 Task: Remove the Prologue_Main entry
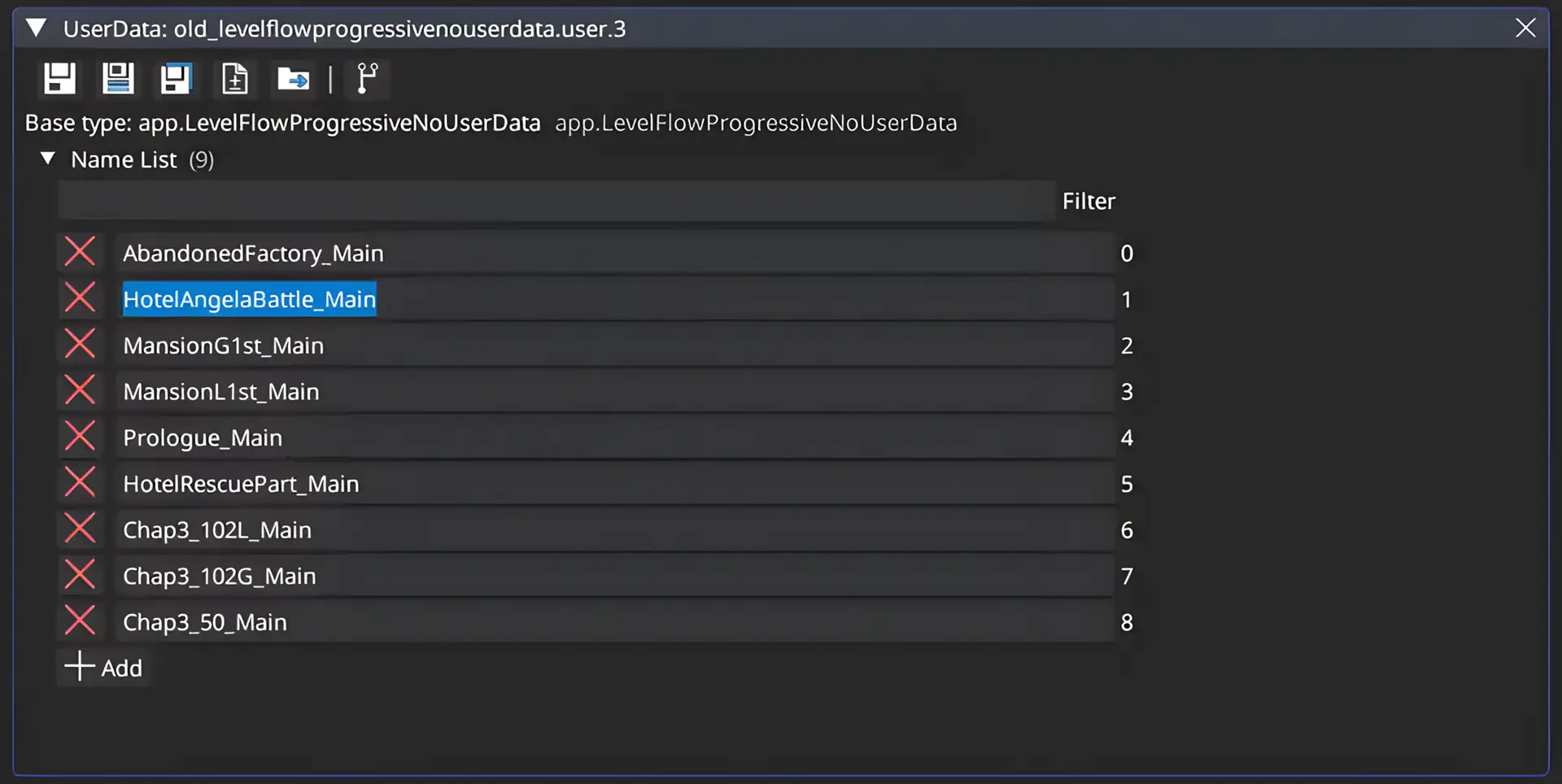click(80, 437)
